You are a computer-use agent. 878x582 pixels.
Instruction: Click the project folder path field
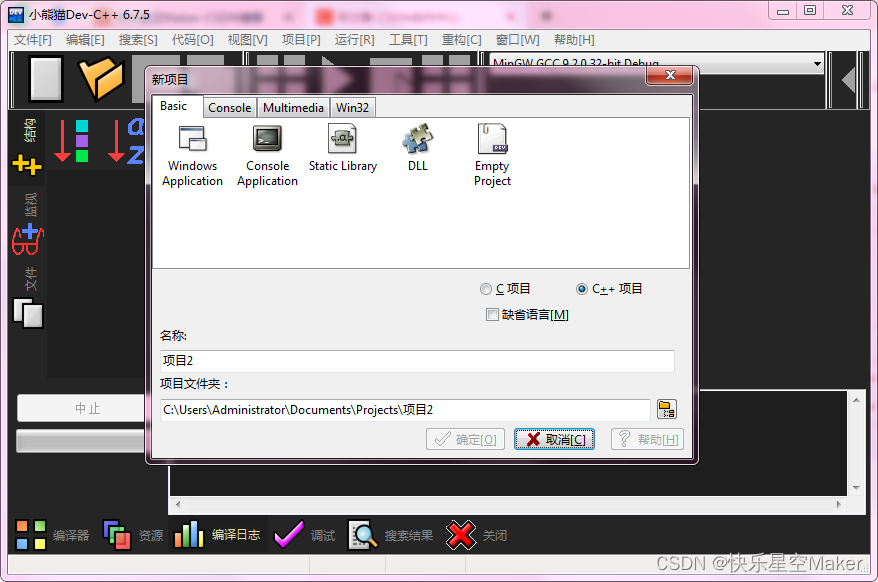(x=405, y=410)
